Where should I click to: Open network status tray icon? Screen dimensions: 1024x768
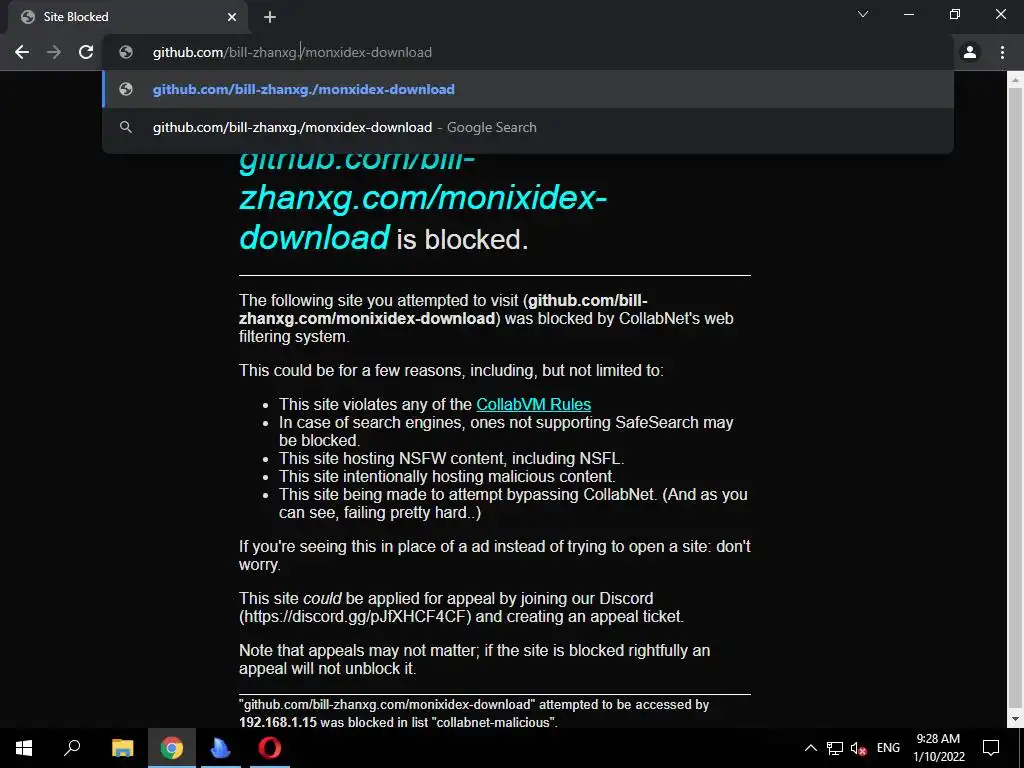tap(835, 748)
